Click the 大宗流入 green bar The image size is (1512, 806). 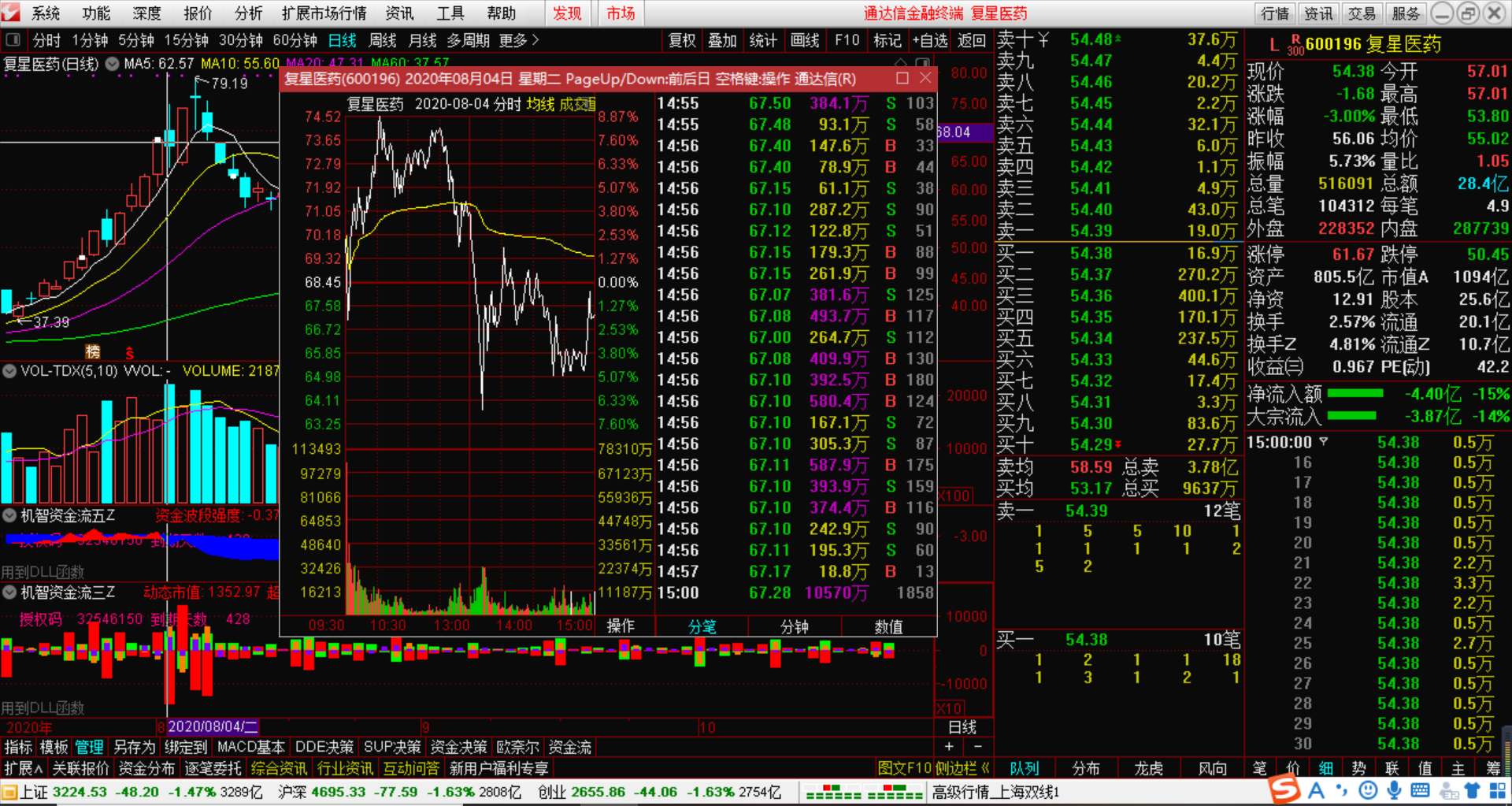1352,415
